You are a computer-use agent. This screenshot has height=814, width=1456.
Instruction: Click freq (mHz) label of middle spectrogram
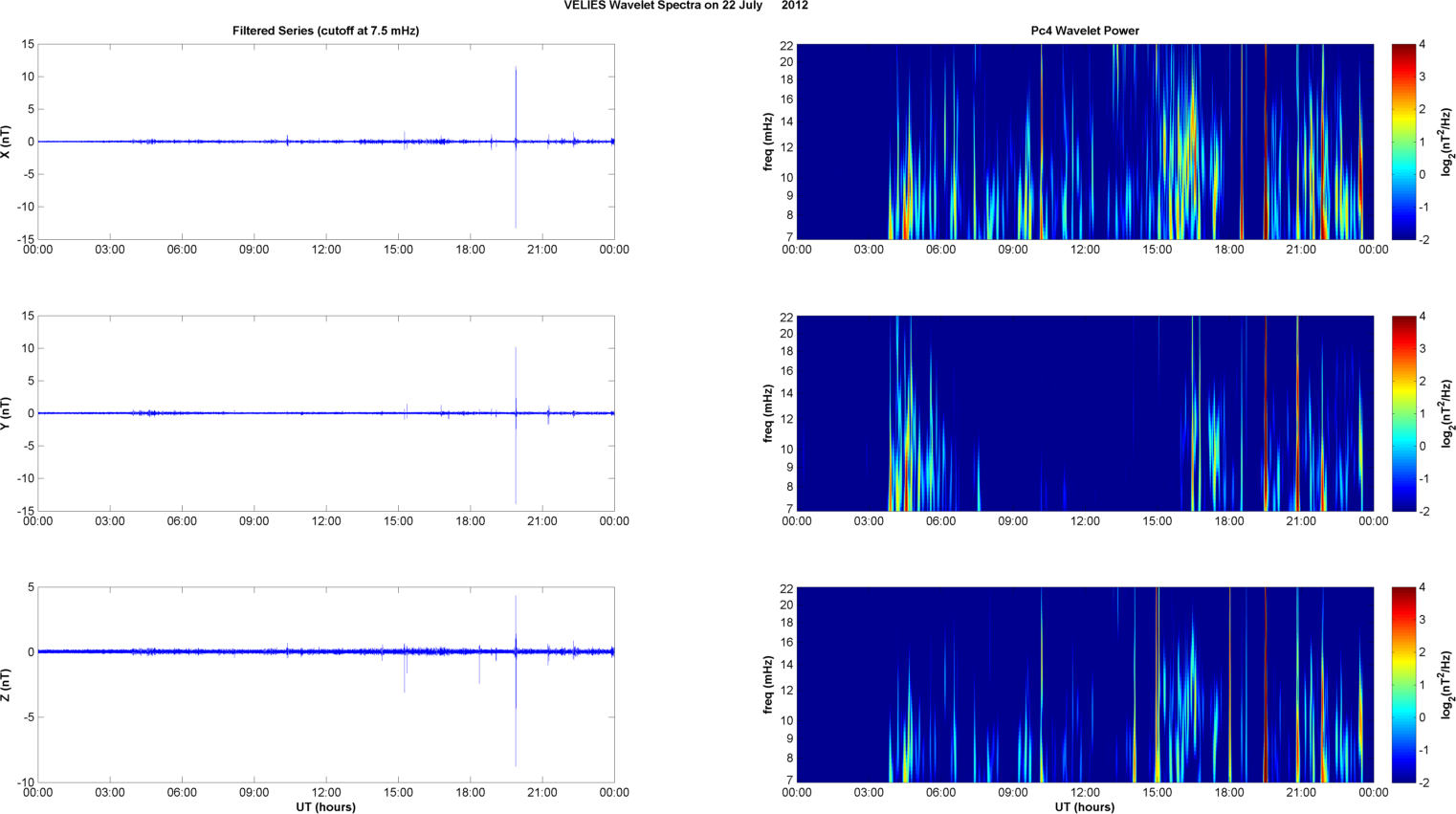tap(768, 413)
